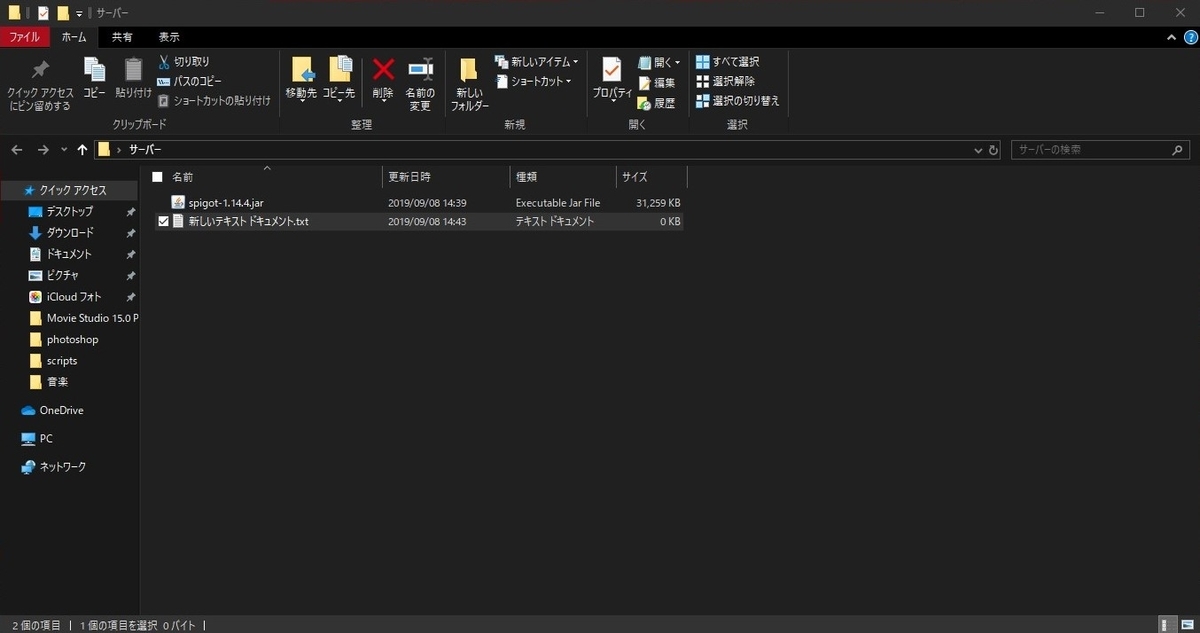Click 選択の切り替え (Invert selection)
The width and height of the screenshot is (1200, 633).
[x=737, y=100]
